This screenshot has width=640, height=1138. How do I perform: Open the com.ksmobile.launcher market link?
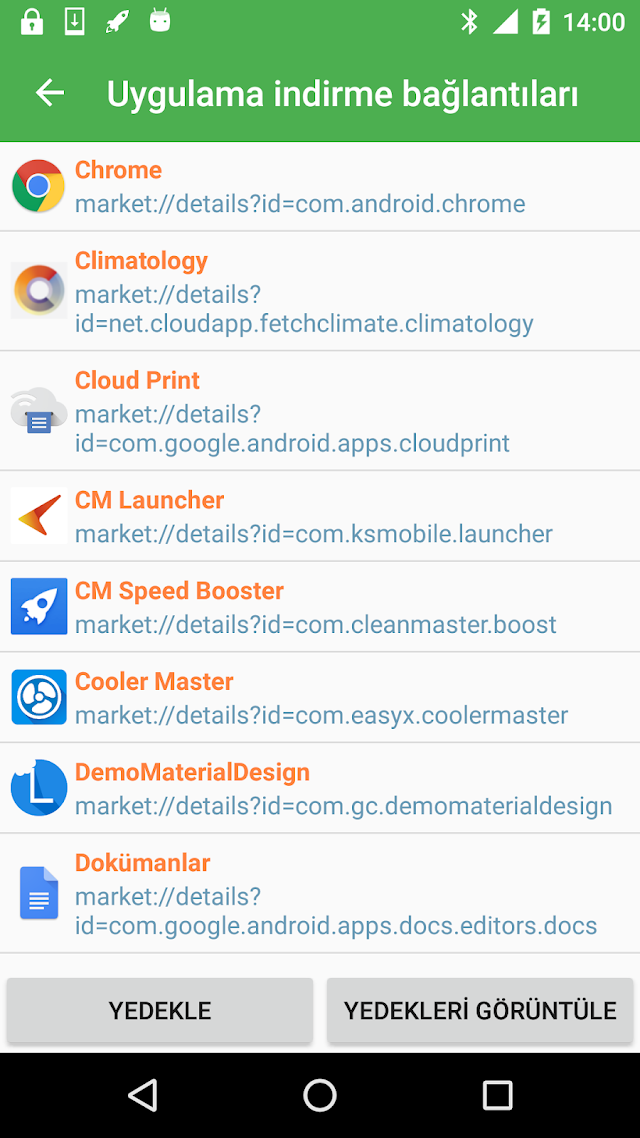pyautogui.click(x=313, y=533)
